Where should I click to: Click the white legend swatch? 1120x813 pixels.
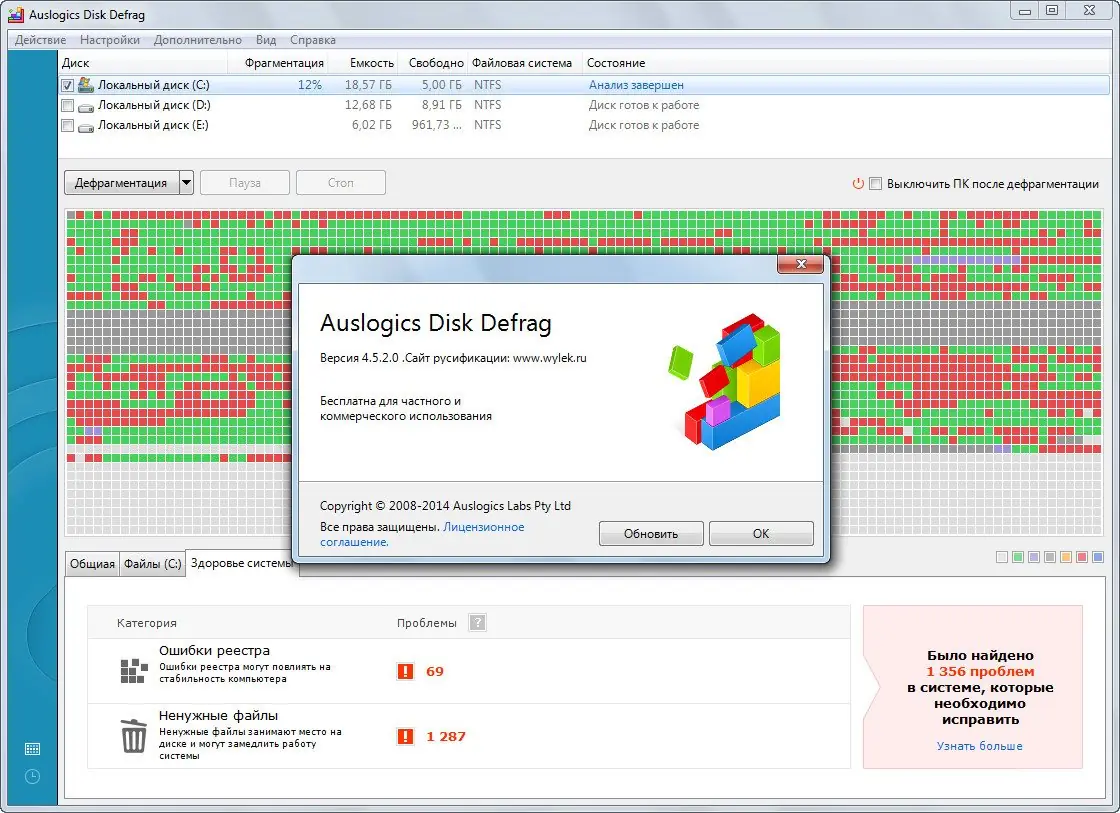(1002, 557)
